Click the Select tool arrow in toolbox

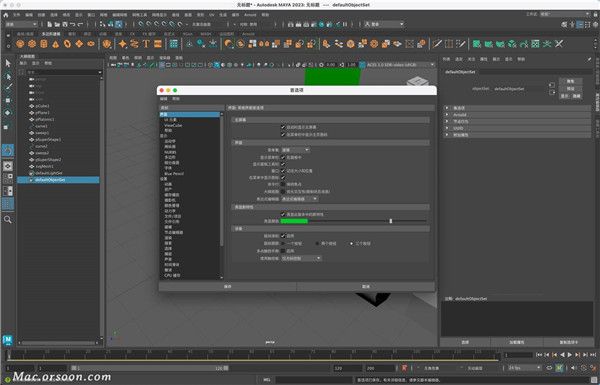[8, 63]
